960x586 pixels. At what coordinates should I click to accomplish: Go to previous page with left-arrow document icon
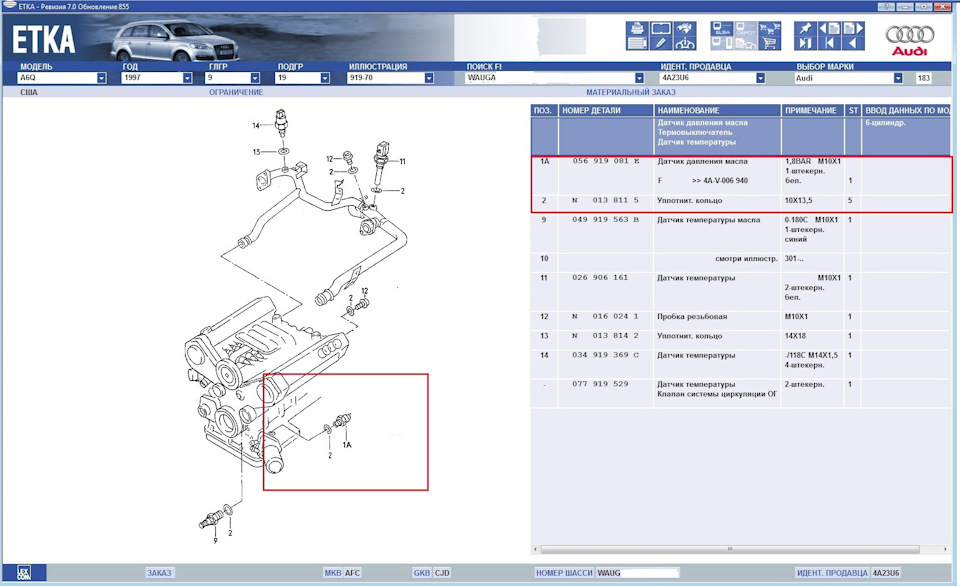tap(829, 28)
